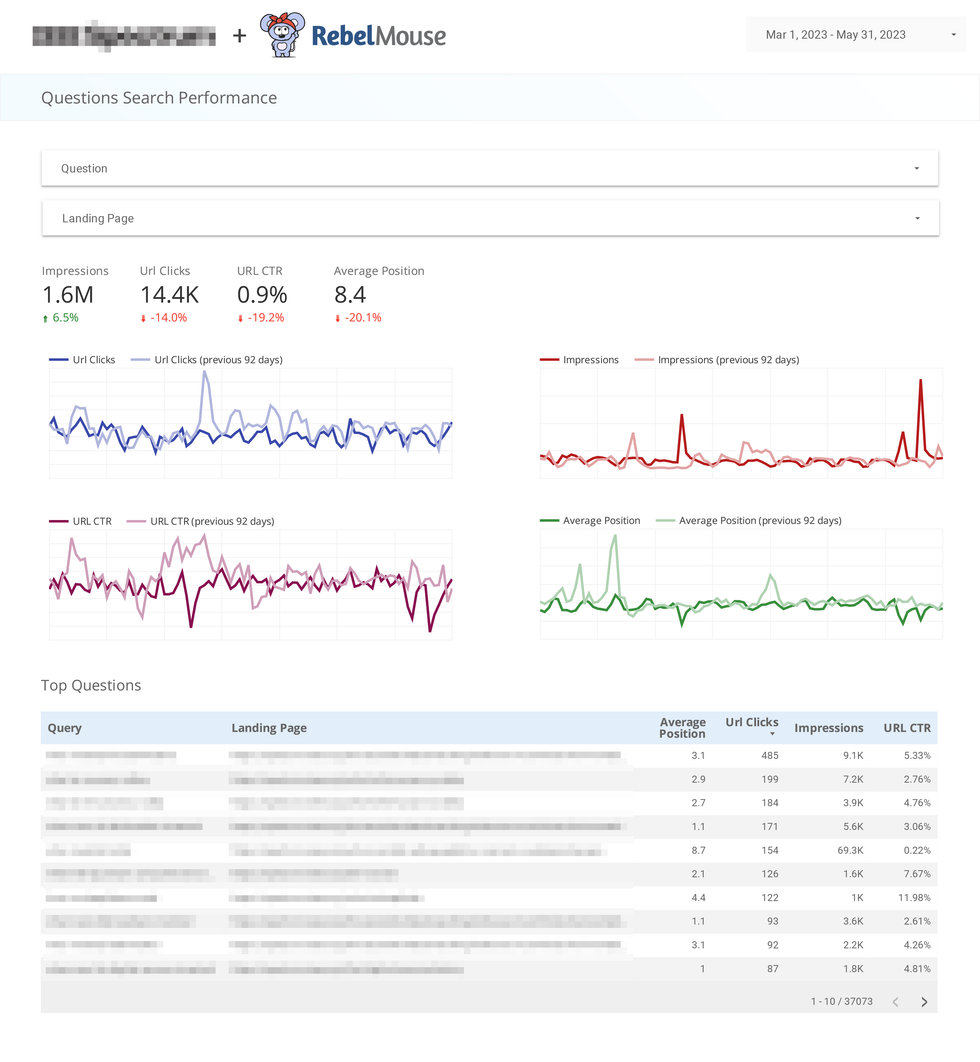980x1062 pixels.
Task: Click the blue Url Clicks legend marker
Action: pos(58,359)
